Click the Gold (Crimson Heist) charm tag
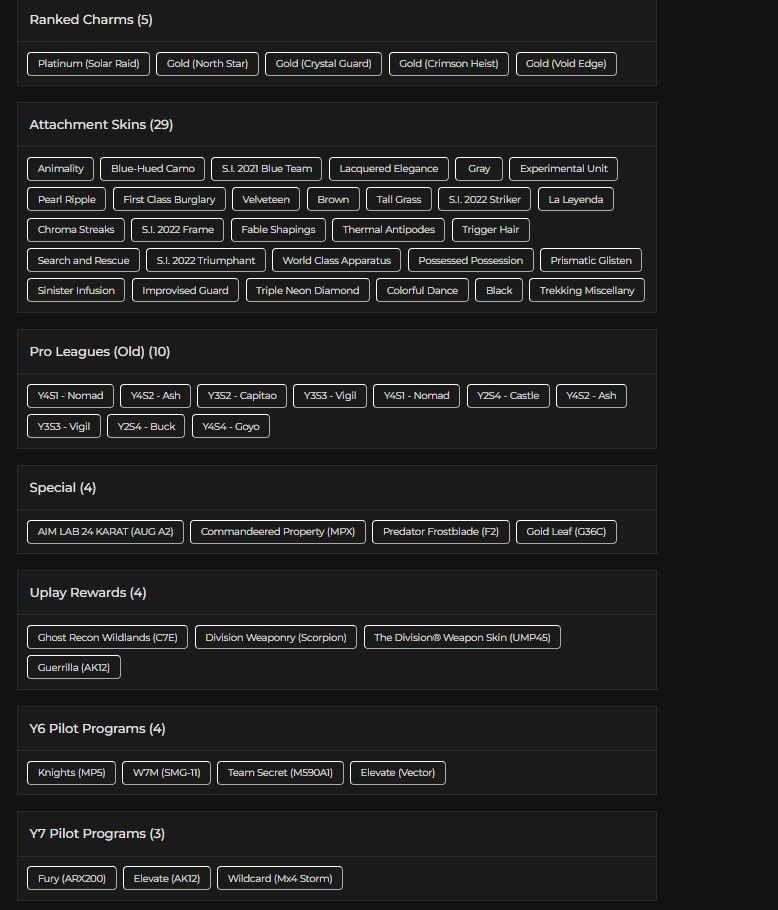The width and height of the screenshot is (778, 910). (x=448, y=64)
